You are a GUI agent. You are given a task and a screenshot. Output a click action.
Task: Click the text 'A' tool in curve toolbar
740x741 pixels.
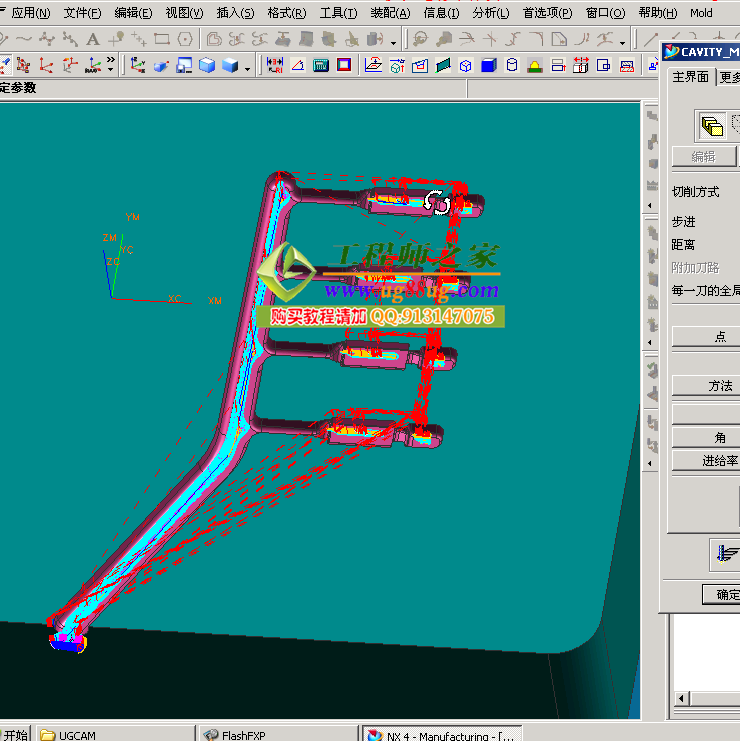[93, 40]
